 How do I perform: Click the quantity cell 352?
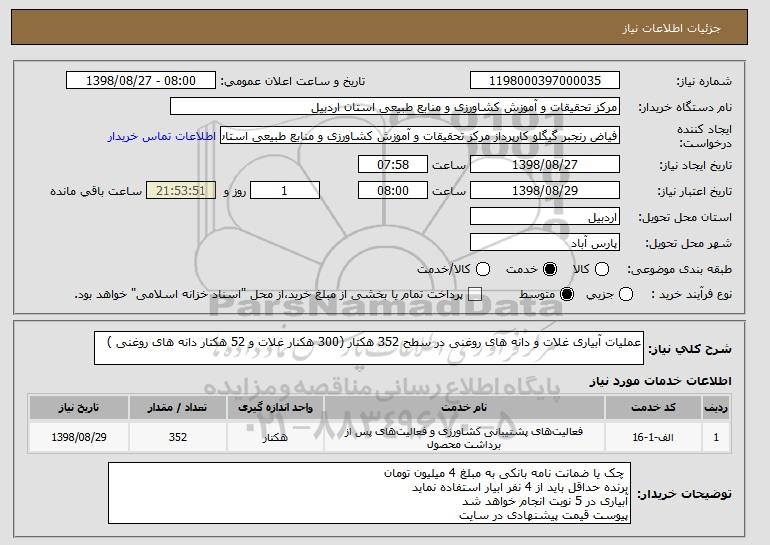178,437
